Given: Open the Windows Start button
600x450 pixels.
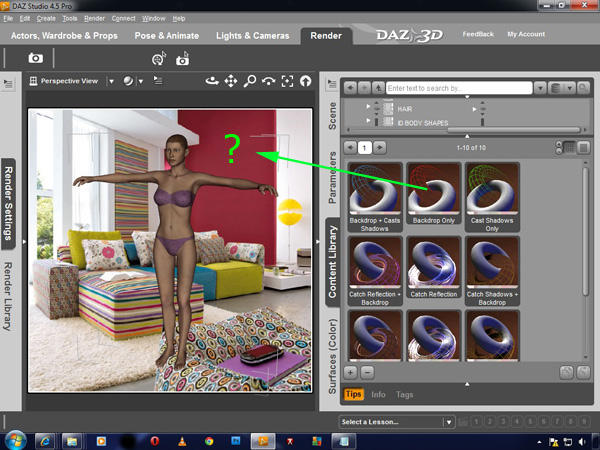Looking at the screenshot, I should tap(14, 440).
